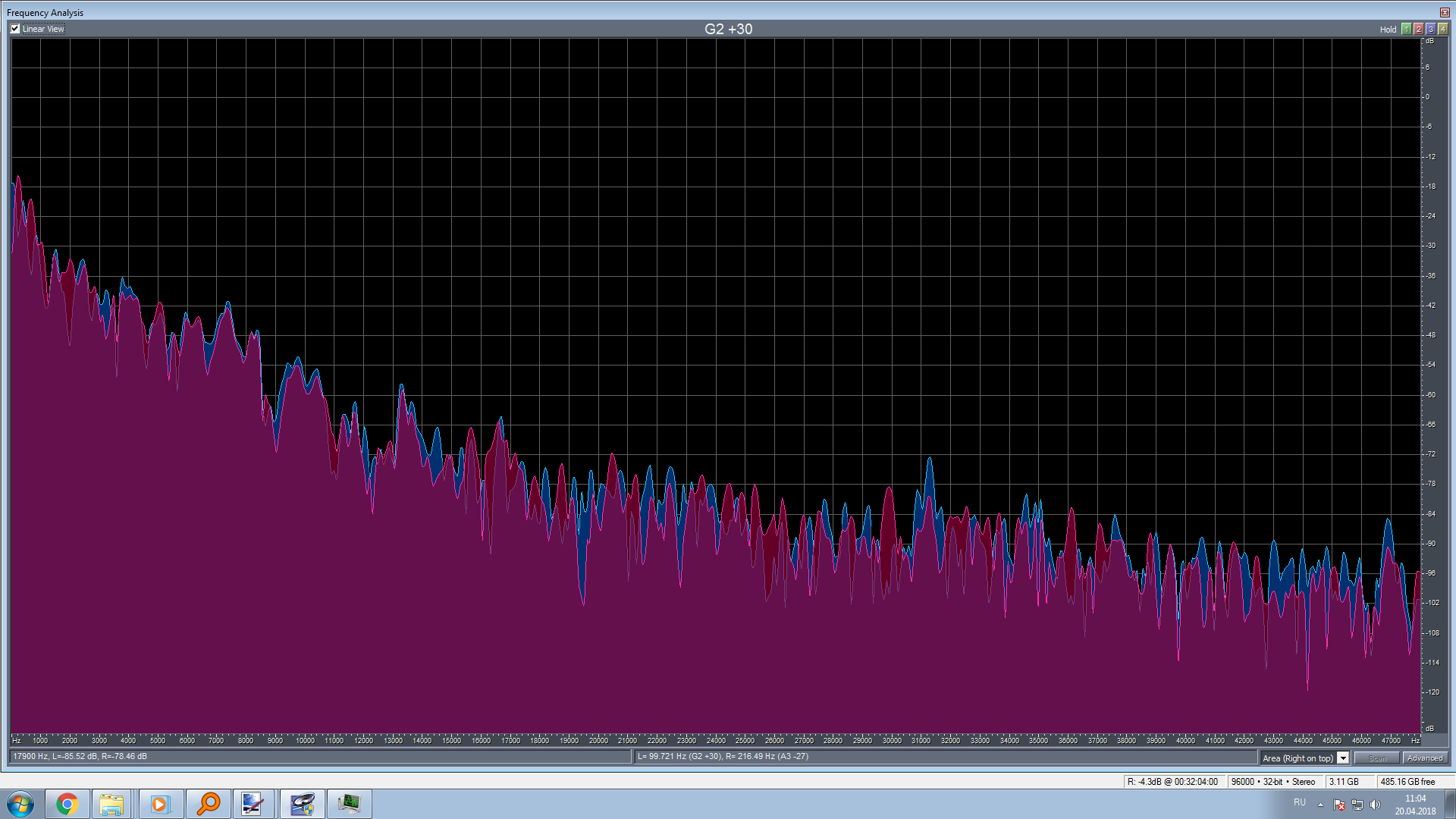Open the system monitor taskbar icon
This screenshot has height=819, width=1456.
(349, 804)
